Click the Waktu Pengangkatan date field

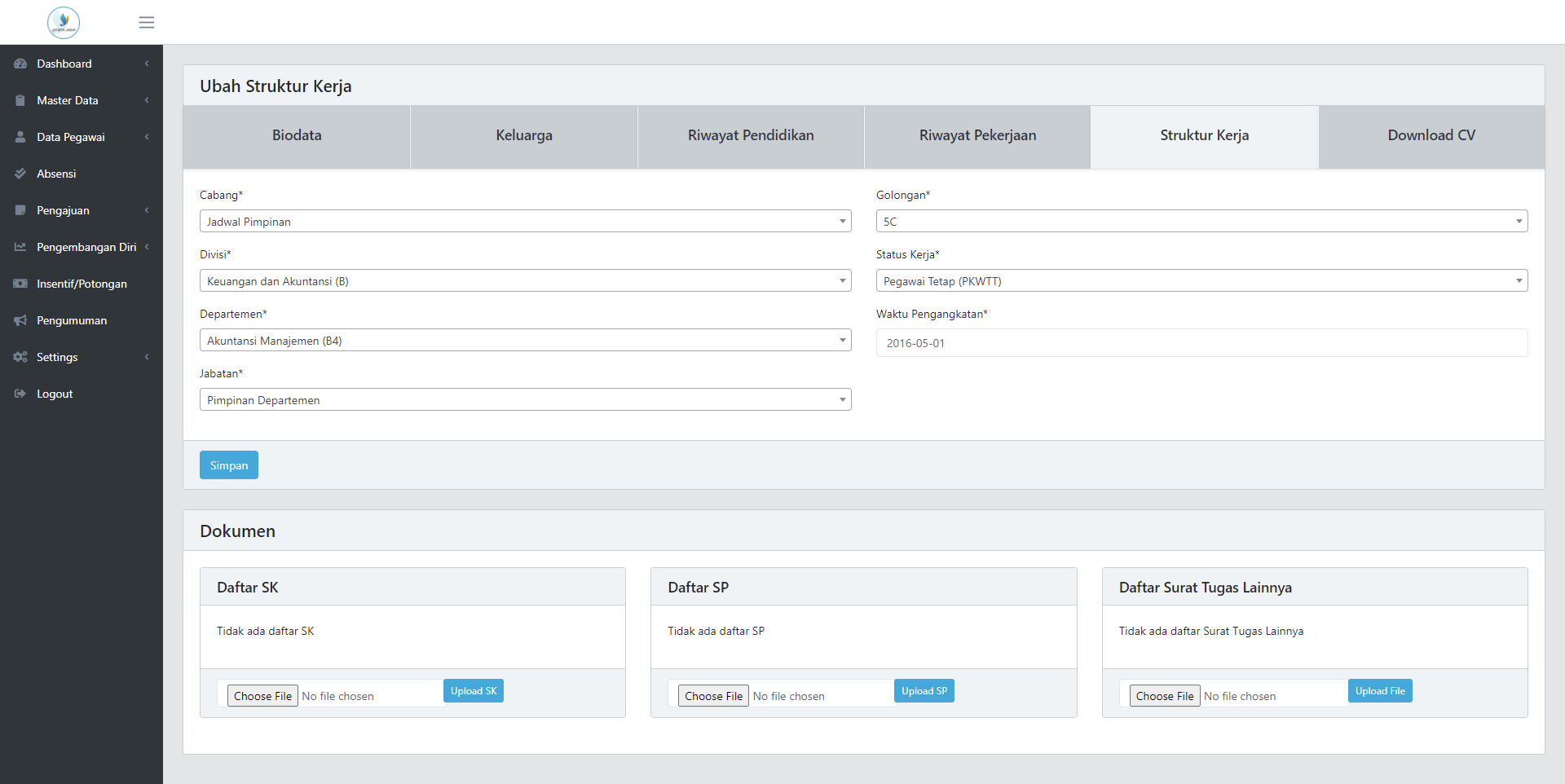(x=1201, y=343)
